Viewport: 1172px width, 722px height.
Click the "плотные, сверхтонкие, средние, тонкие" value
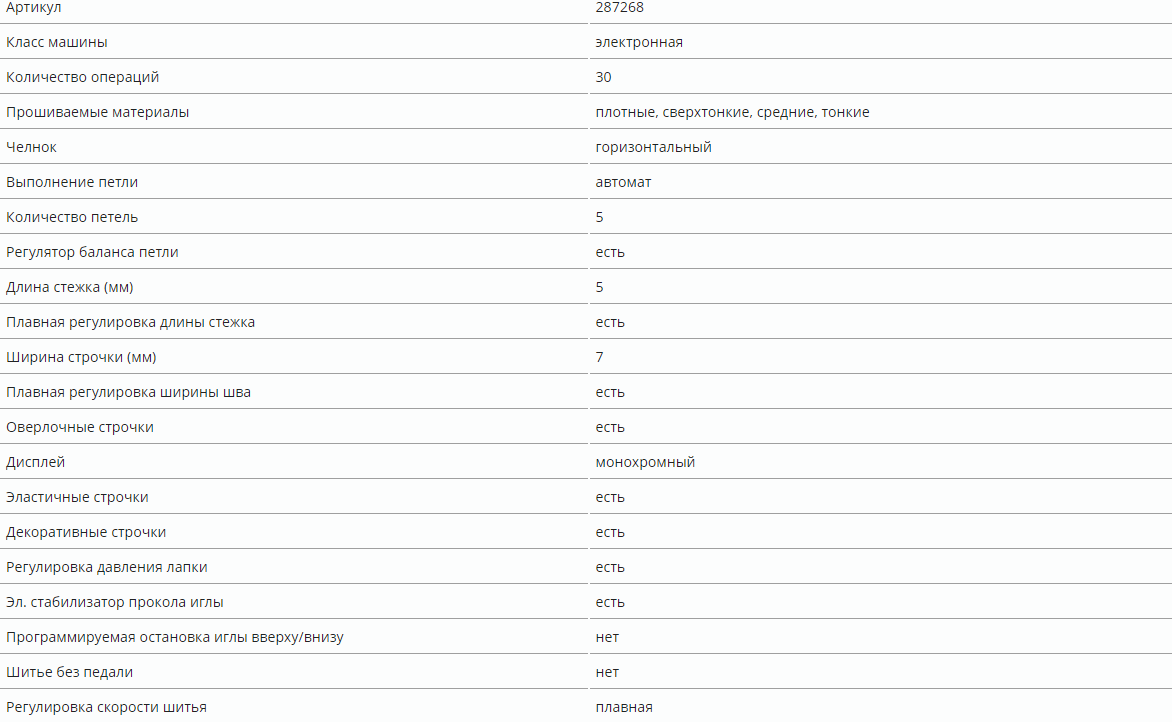point(732,113)
